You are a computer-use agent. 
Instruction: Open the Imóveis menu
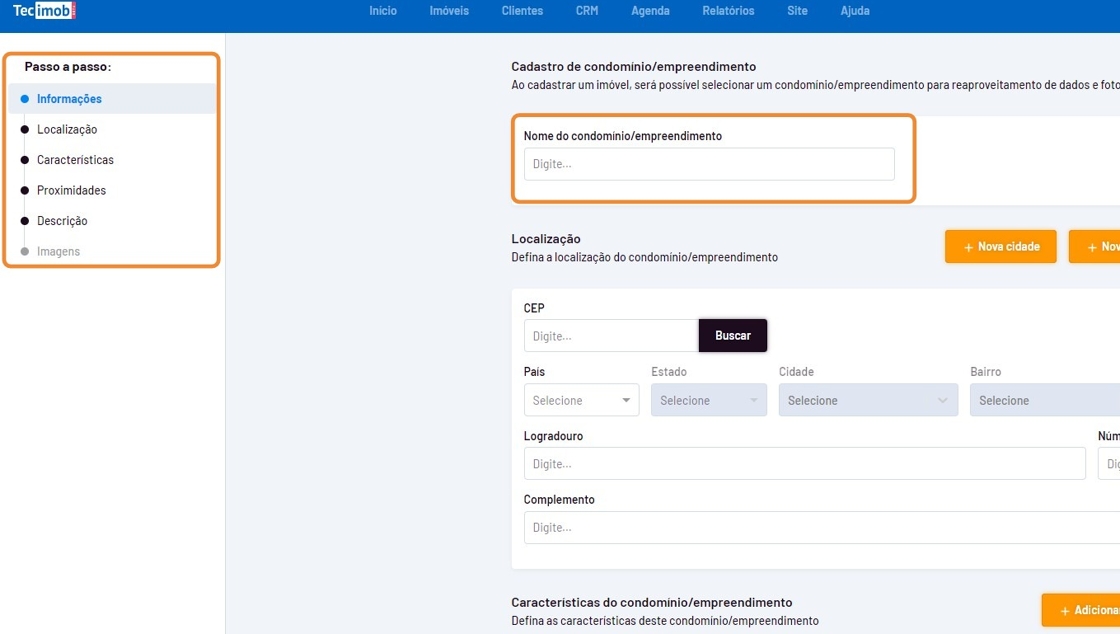tap(449, 11)
